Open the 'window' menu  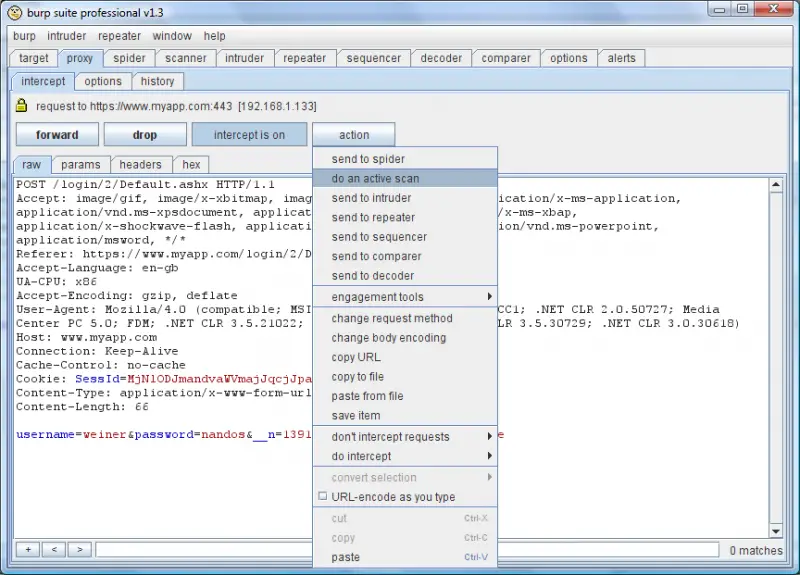pos(172,36)
